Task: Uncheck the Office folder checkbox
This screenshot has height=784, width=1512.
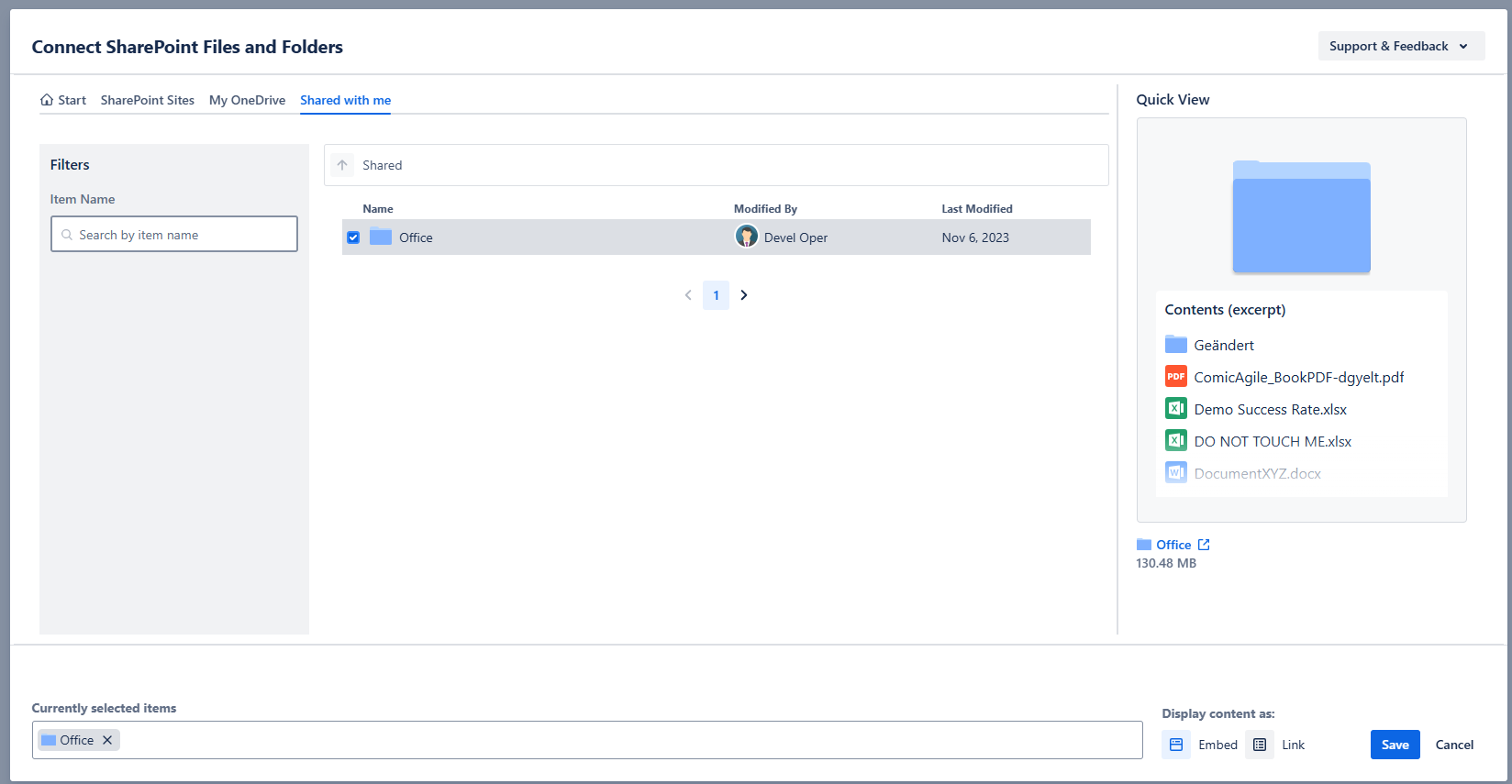Action: 353,237
